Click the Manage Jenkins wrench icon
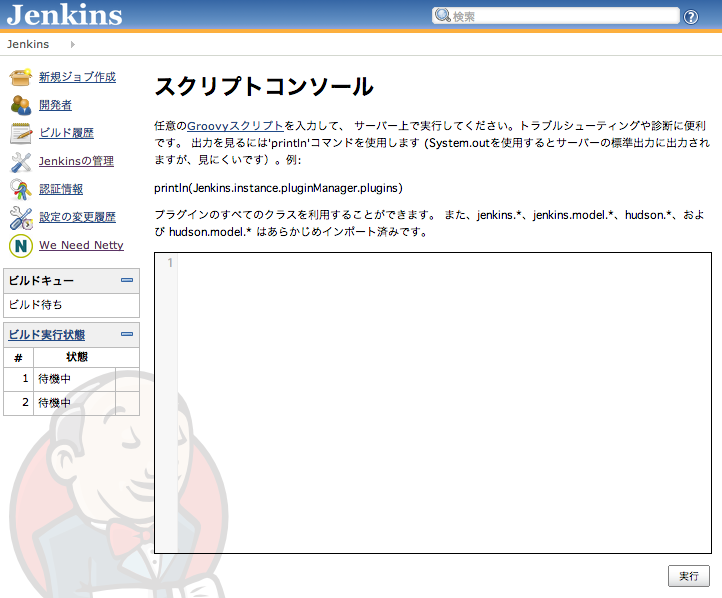Image resolution: width=722 pixels, height=598 pixels. [21, 162]
